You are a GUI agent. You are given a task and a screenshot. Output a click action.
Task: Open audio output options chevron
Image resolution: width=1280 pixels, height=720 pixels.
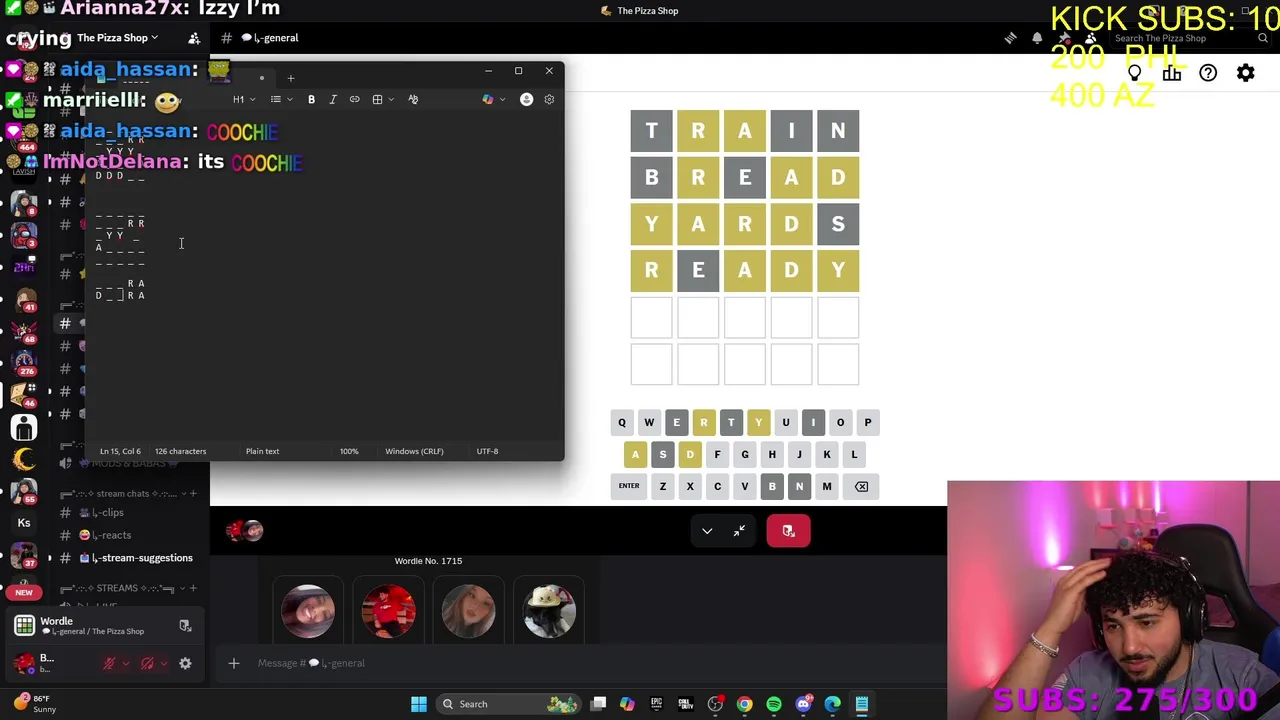[x=163, y=663]
